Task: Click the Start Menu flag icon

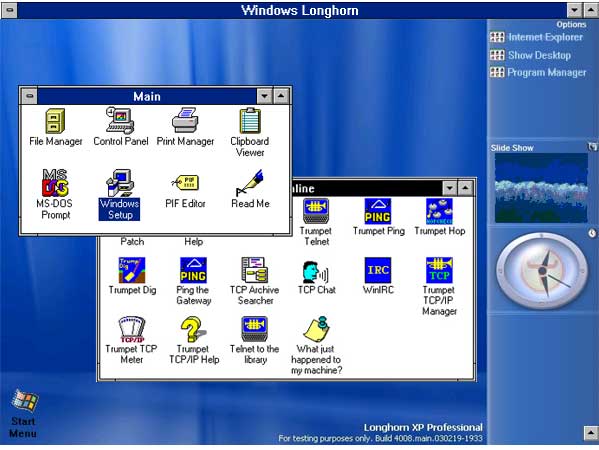Action: click(x=24, y=400)
